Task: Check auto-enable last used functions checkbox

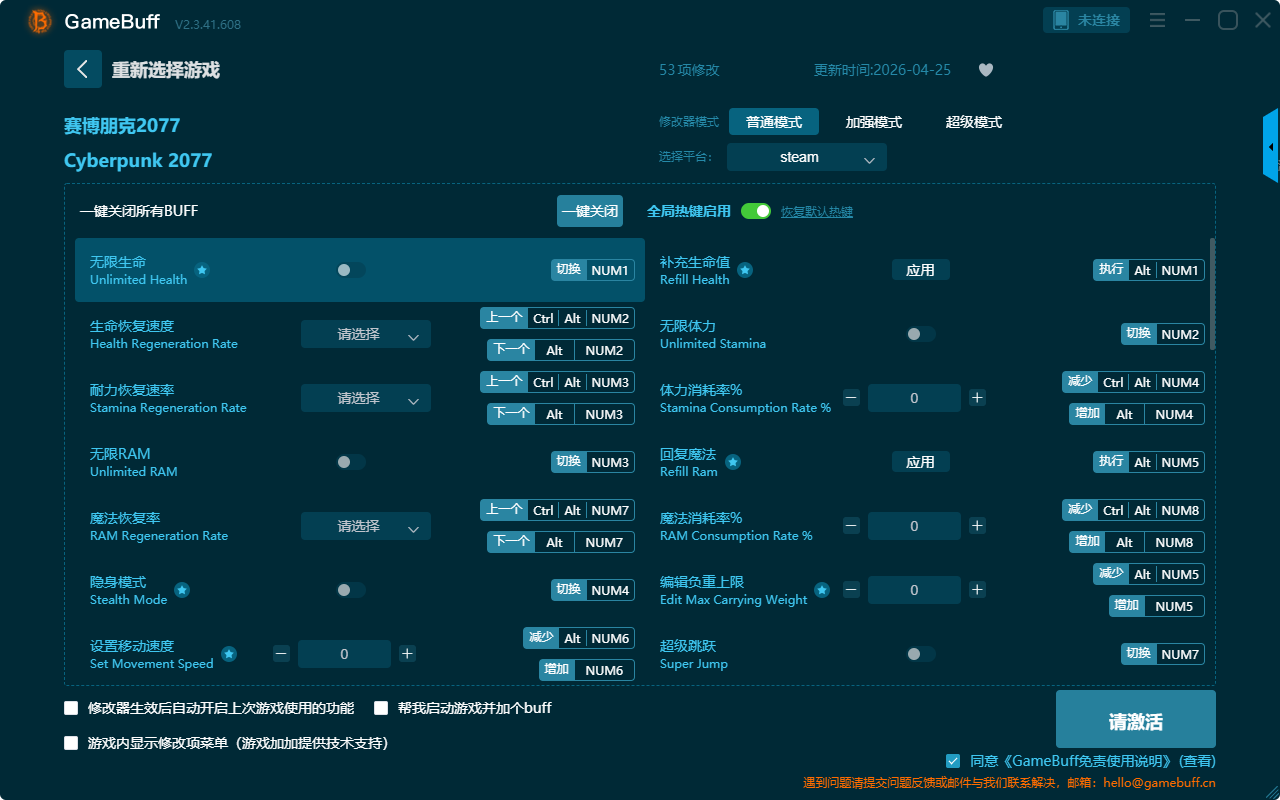Action: click(x=71, y=708)
